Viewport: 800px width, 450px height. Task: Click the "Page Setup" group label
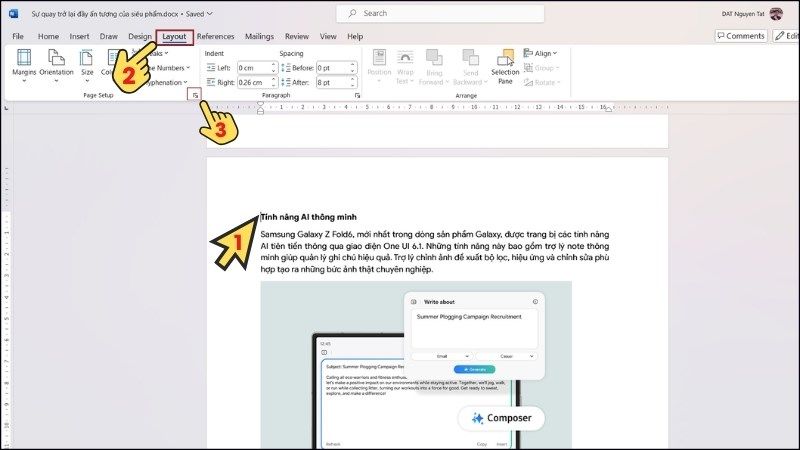point(98,95)
